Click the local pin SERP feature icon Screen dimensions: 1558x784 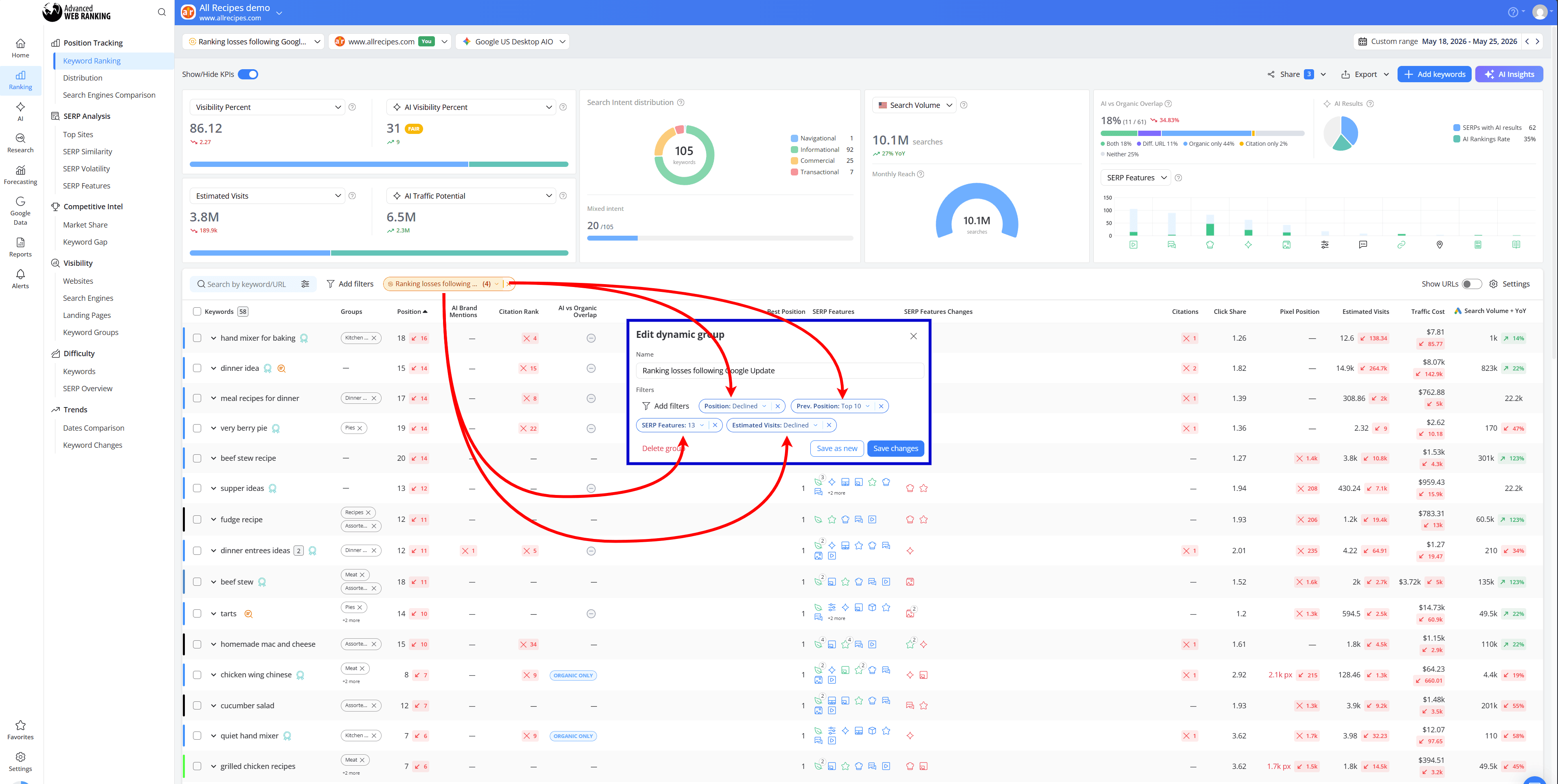1440,245
